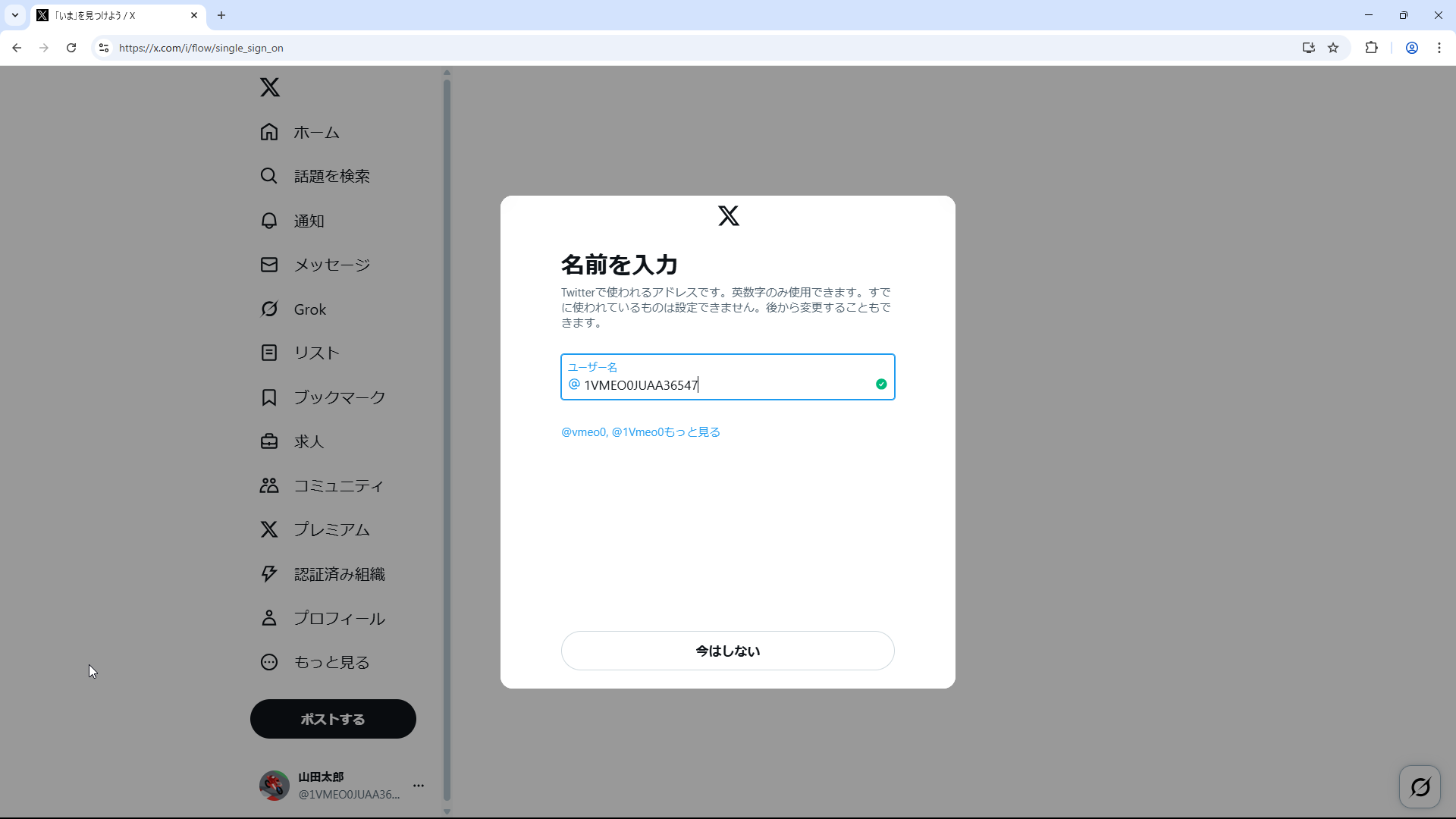
Task: Go back with browser back arrow
Action: (17, 48)
